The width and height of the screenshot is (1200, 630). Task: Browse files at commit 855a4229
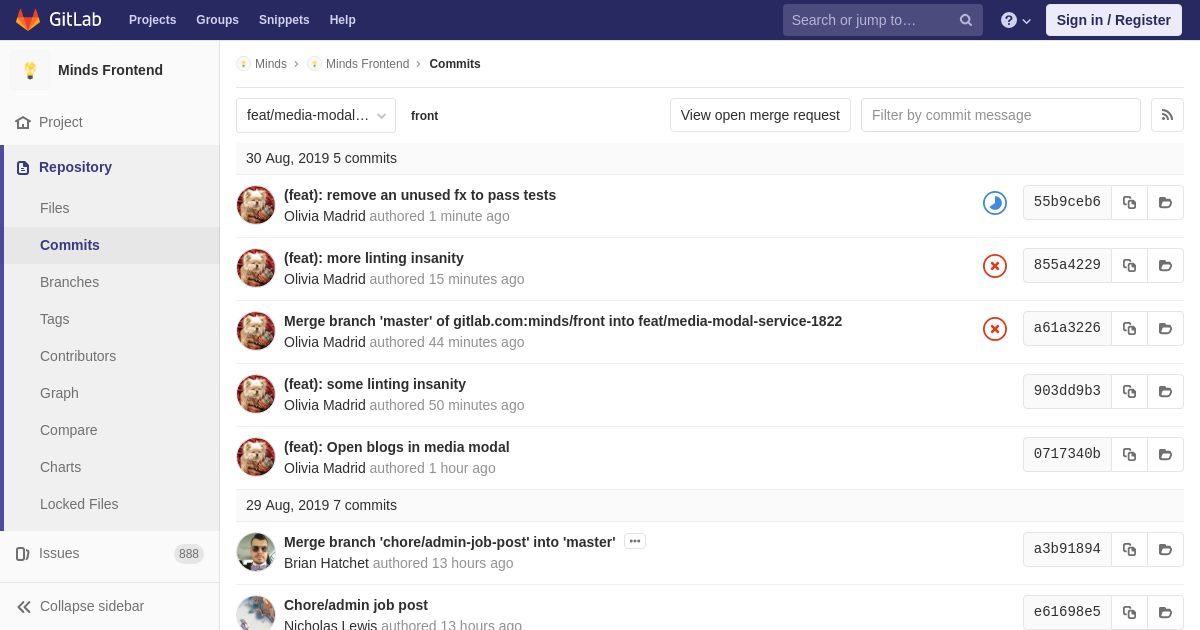[x=1165, y=265]
